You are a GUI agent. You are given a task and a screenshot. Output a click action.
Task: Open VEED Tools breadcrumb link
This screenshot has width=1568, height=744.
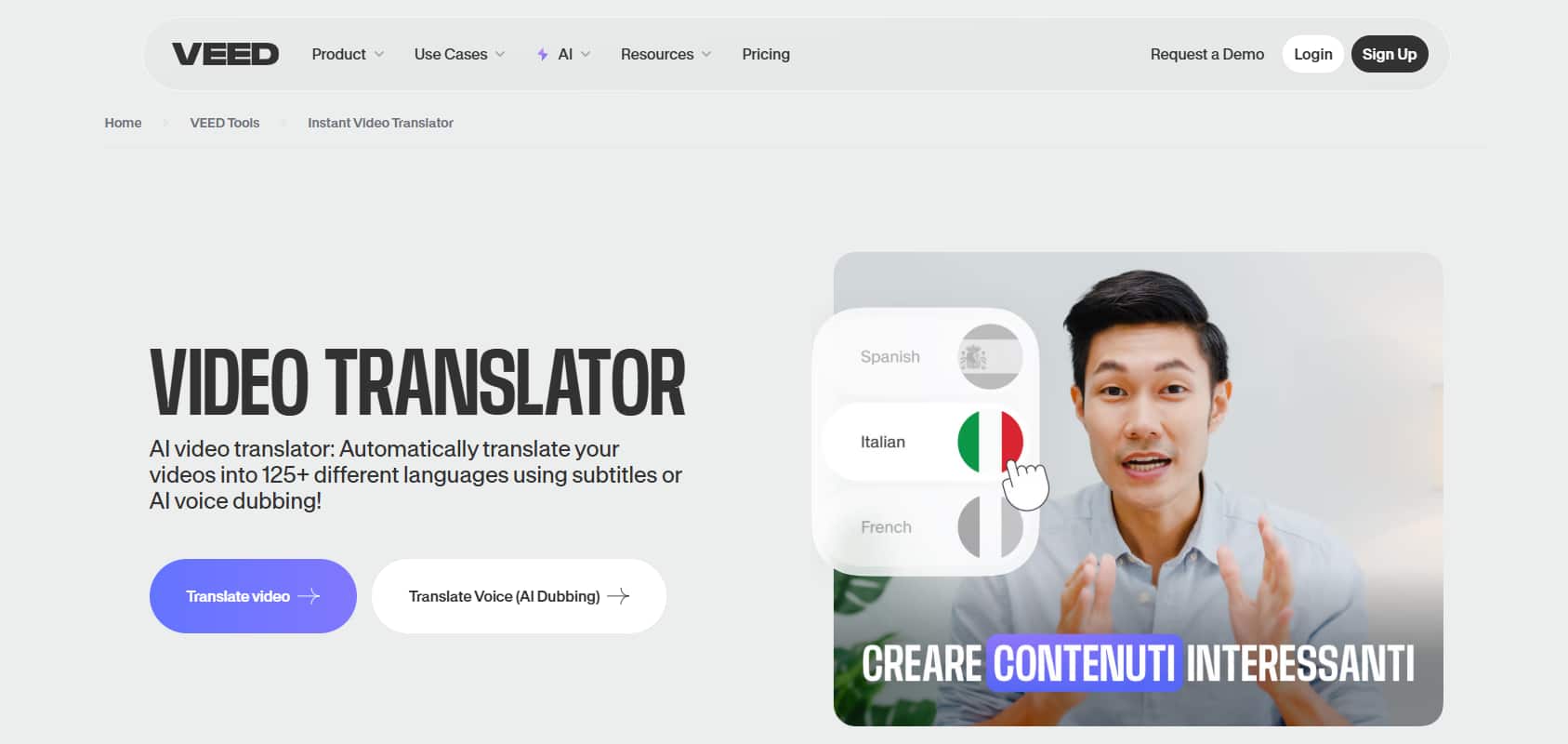click(x=224, y=123)
